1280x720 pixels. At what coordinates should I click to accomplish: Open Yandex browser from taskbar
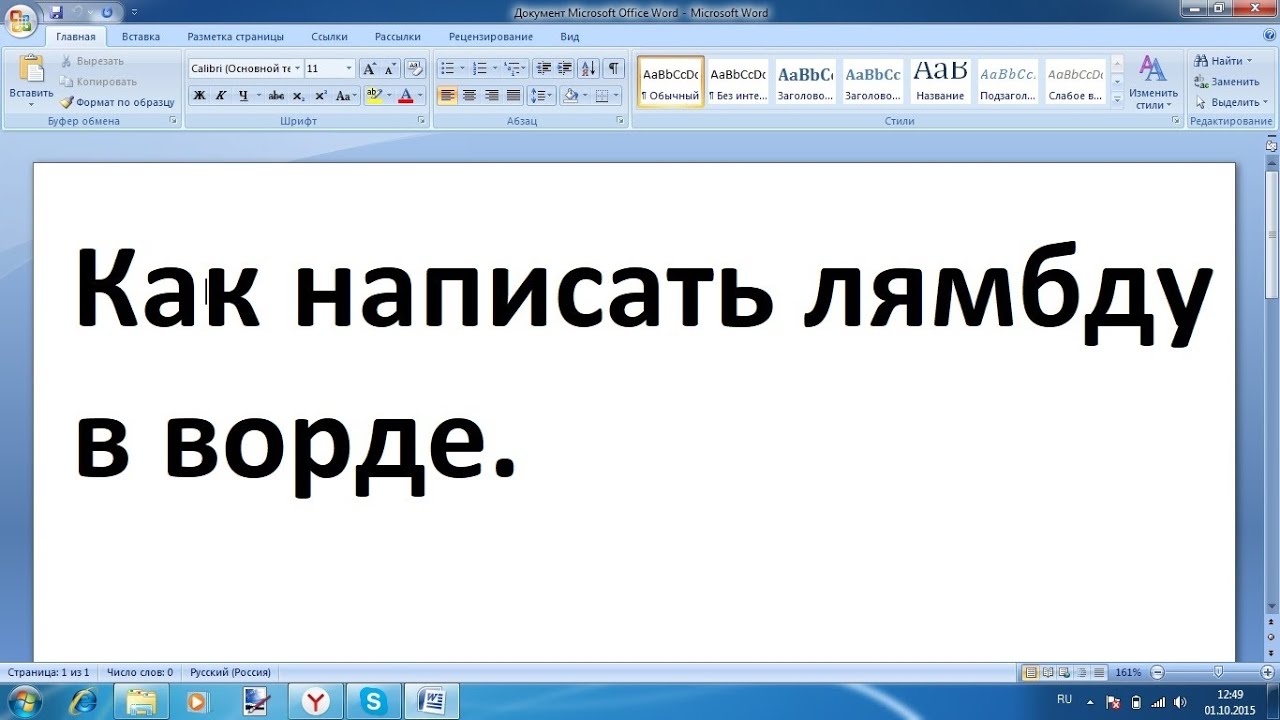click(316, 702)
